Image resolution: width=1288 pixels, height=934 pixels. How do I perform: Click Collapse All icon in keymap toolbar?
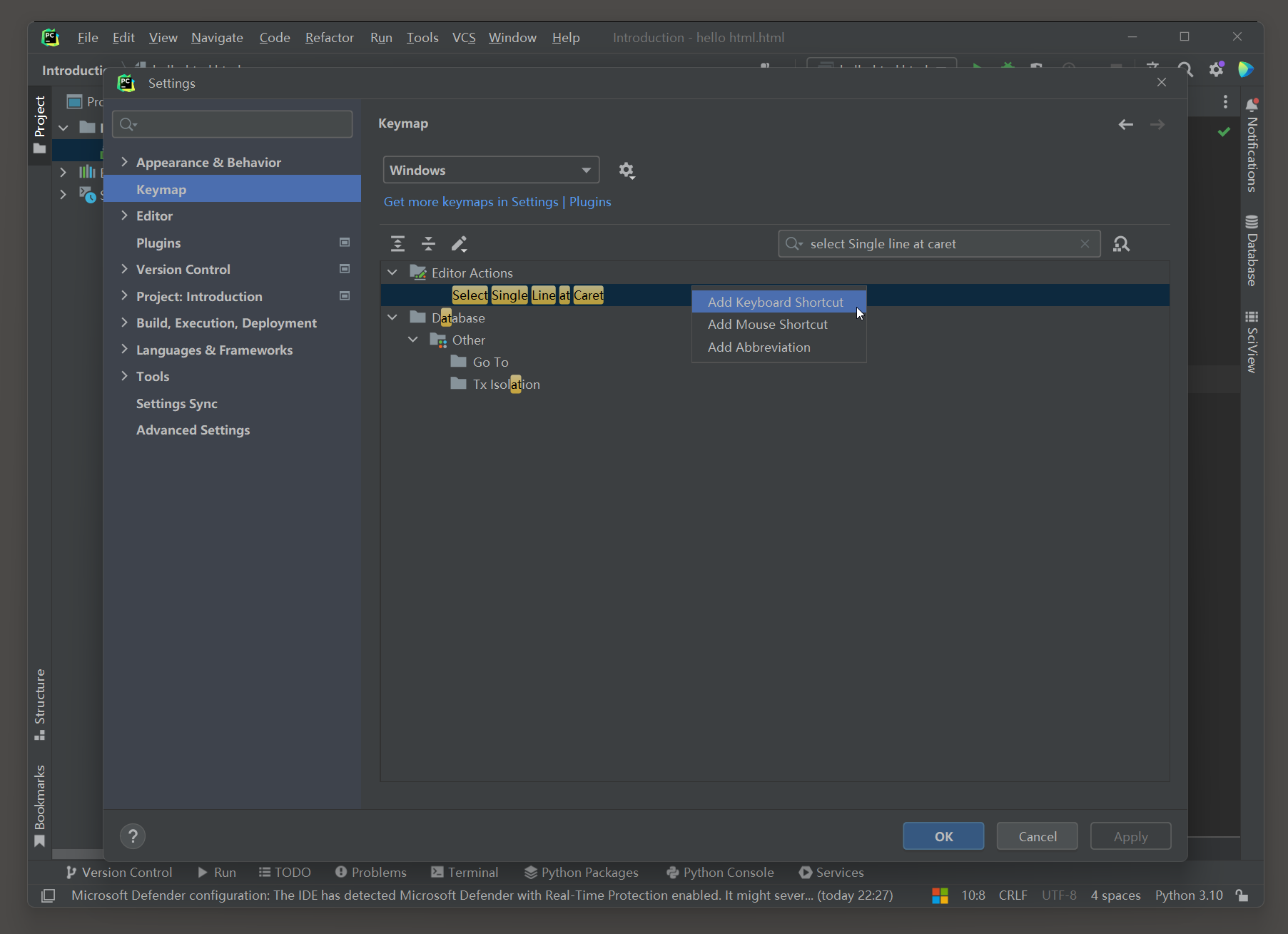point(428,244)
